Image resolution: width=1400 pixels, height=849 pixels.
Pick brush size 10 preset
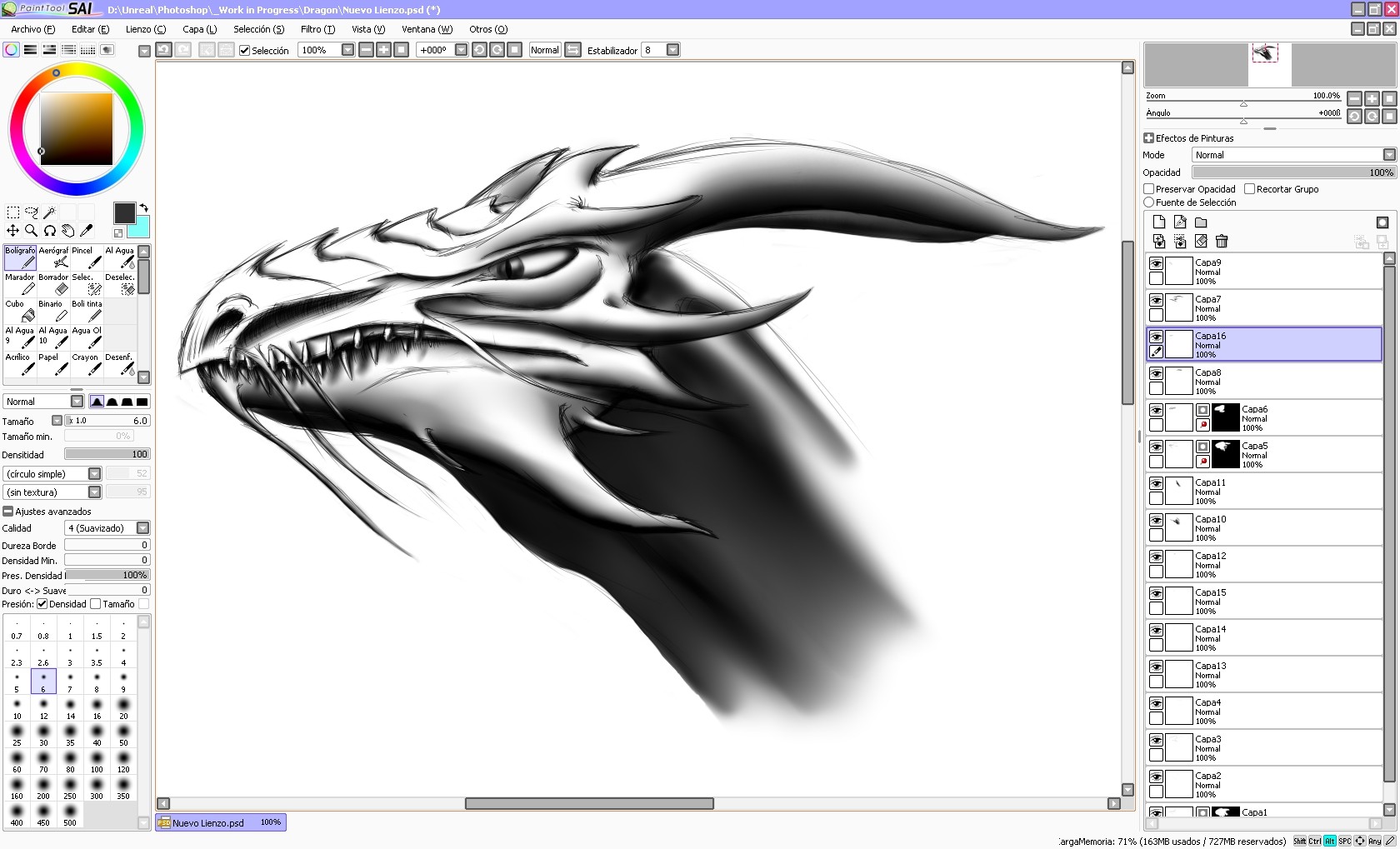17,709
